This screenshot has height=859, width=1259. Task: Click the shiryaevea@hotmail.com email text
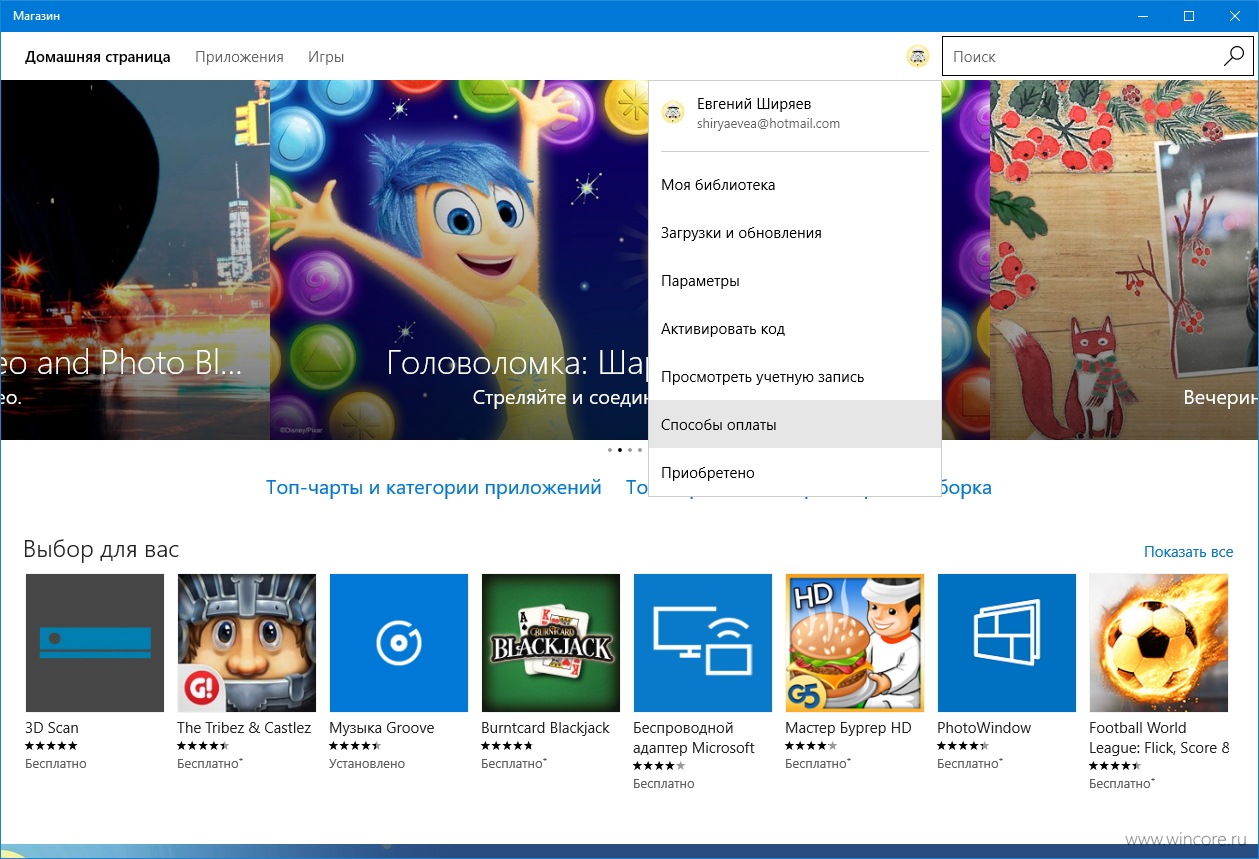[768, 124]
